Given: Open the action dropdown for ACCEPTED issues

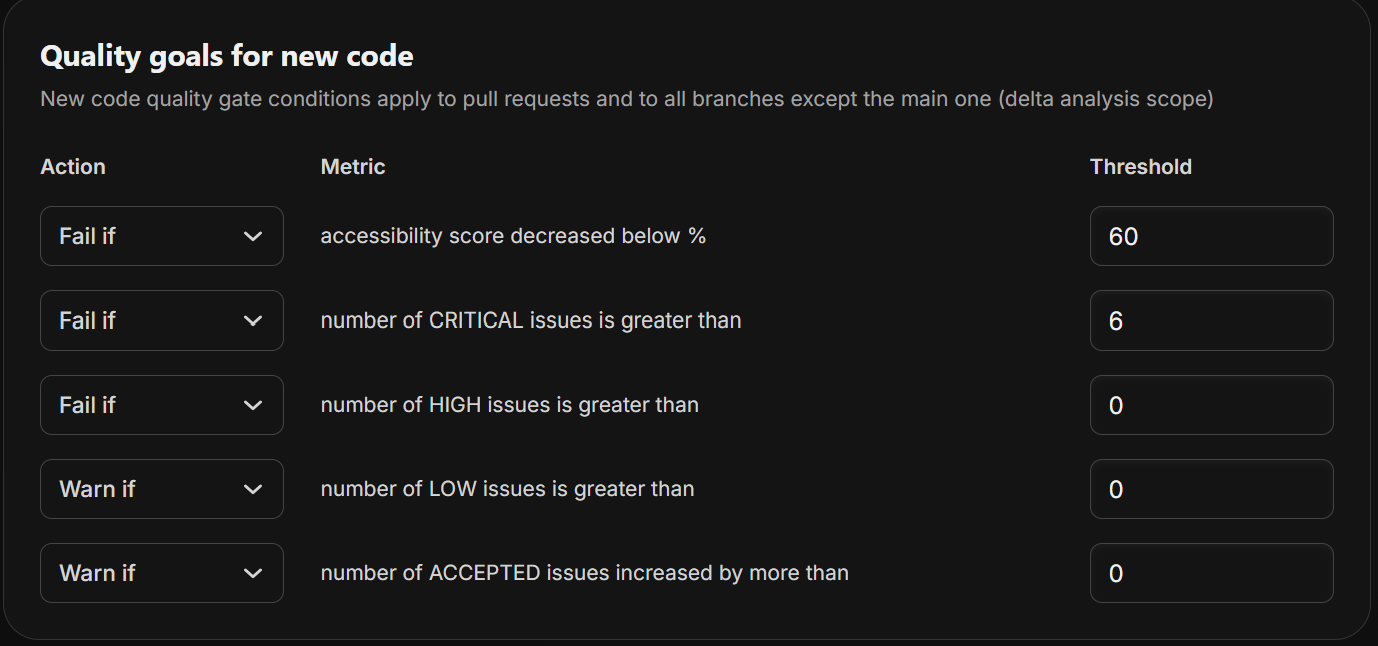Looking at the screenshot, I should 161,573.
